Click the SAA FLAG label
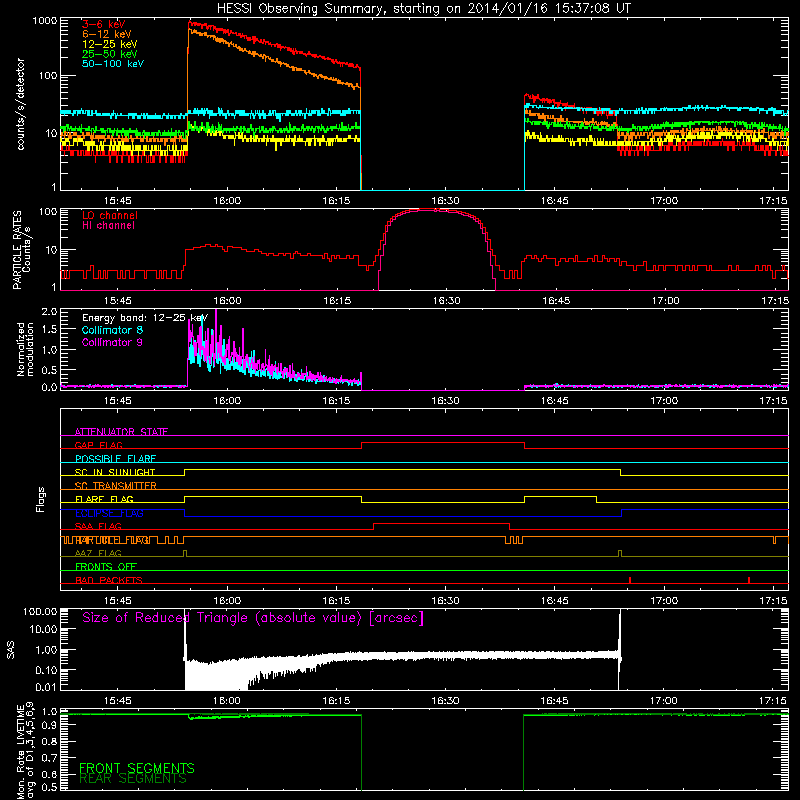Screen dimensions: 800x800 98,526
